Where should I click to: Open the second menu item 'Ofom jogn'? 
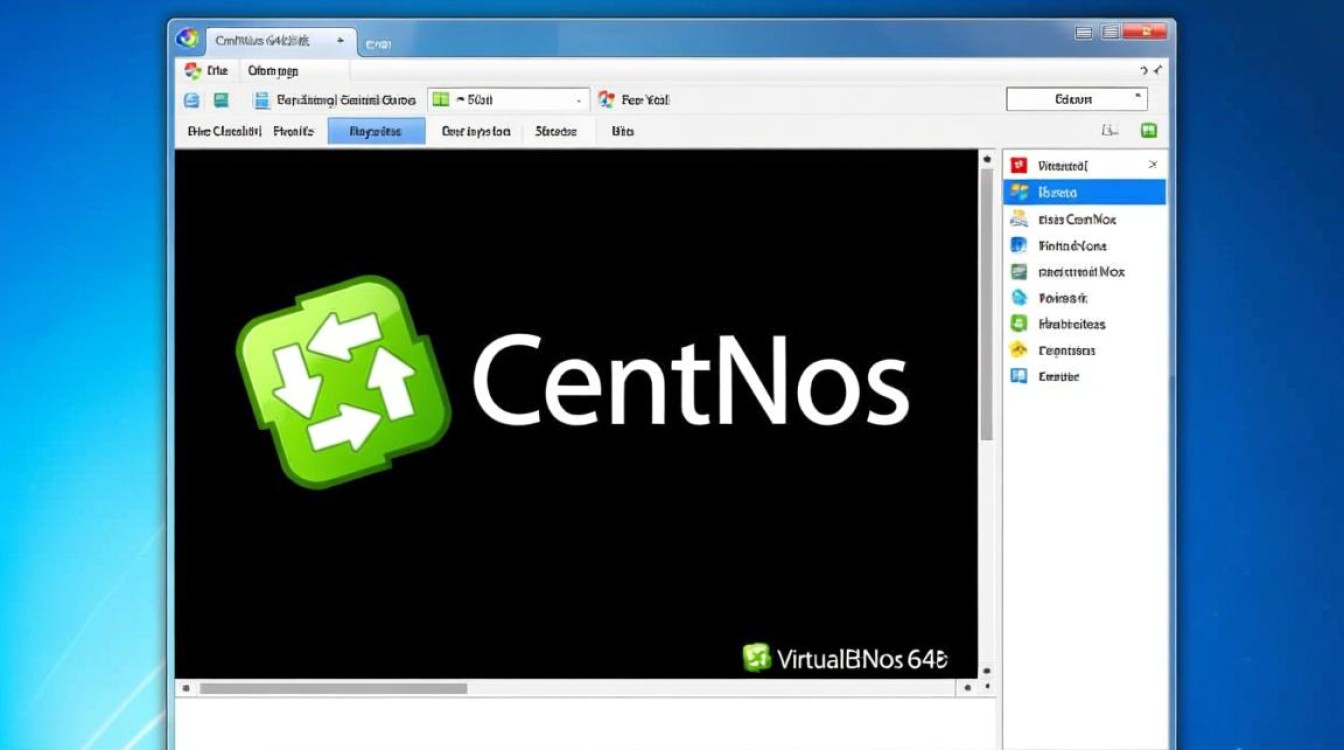[273, 71]
